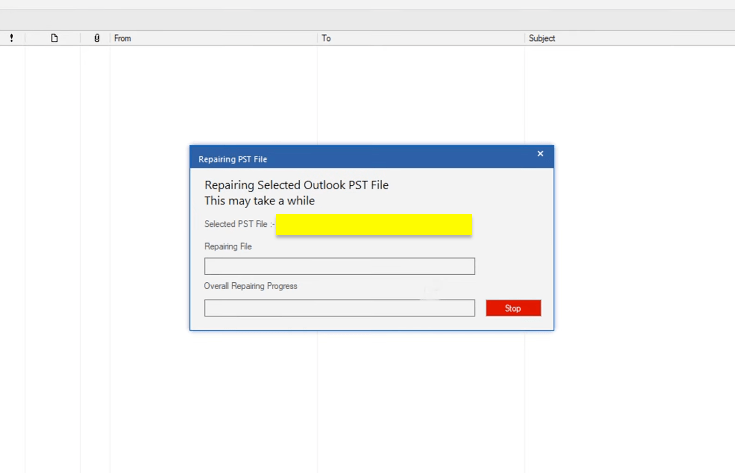This screenshot has width=735, height=473.
Task: Click the 'Repairing File' label
Action: 228,246
